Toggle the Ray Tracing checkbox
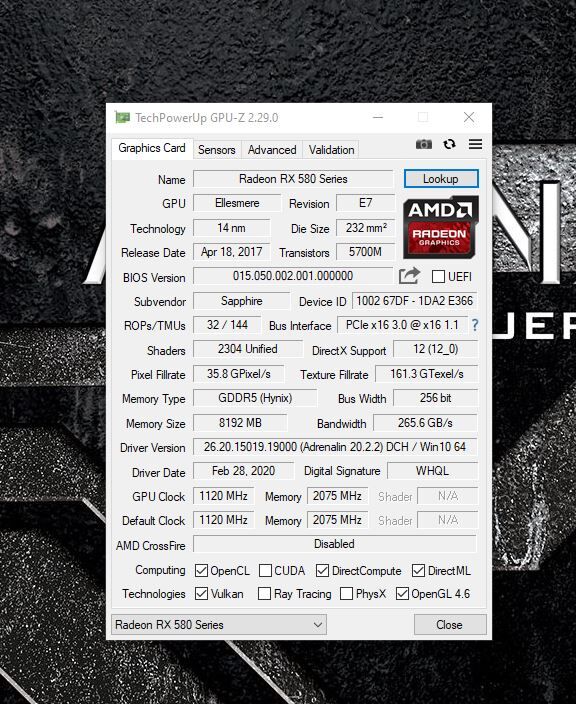Screen dimensions: 576x704 [x=264, y=594]
